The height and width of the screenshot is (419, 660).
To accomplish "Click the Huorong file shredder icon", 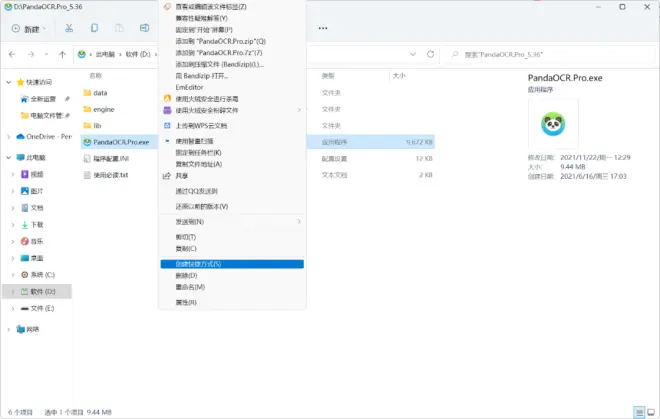I will pyautogui.click(x=167, y=110).
